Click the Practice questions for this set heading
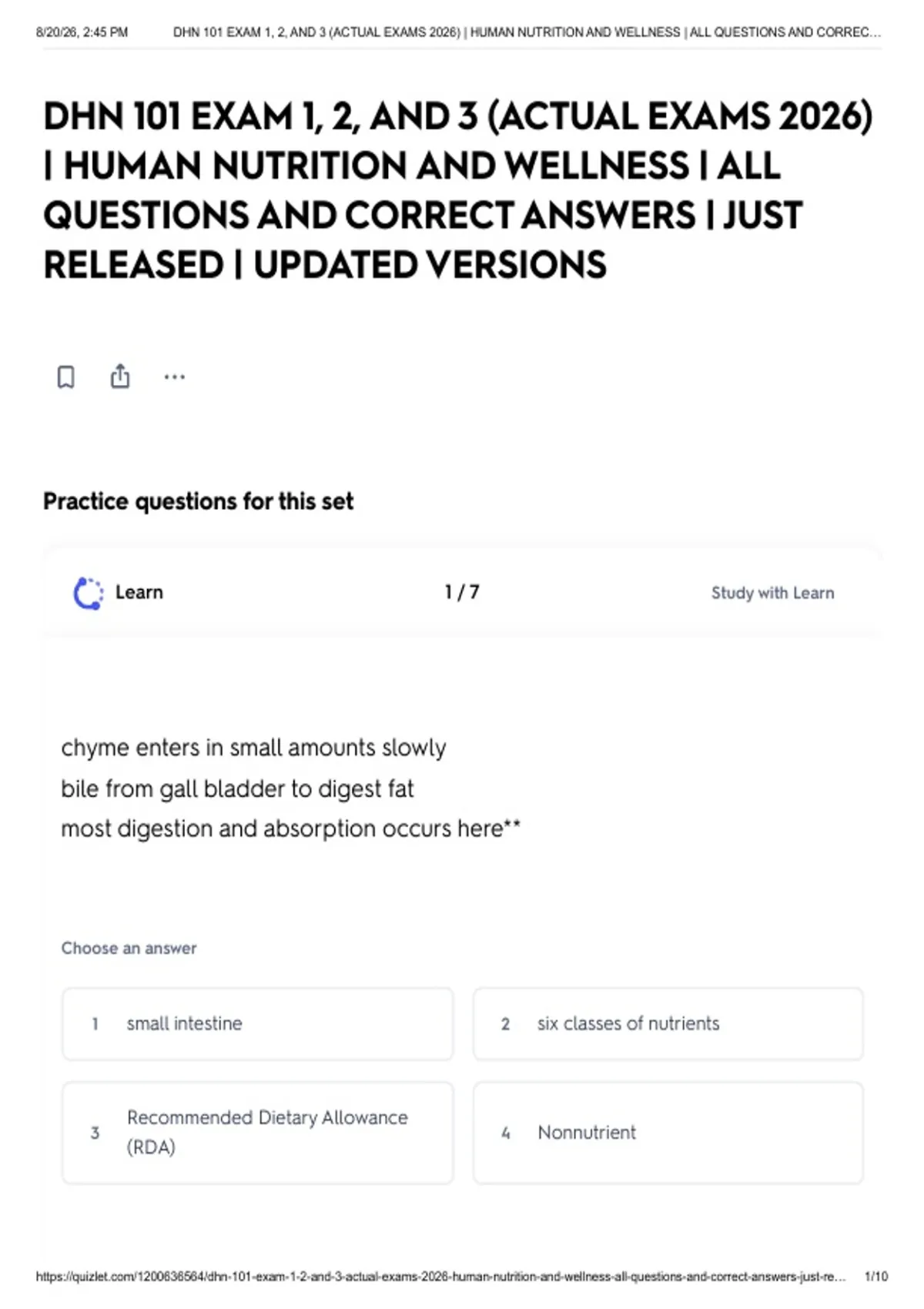This screenshot has height=1309, width=924. [199, 501]
